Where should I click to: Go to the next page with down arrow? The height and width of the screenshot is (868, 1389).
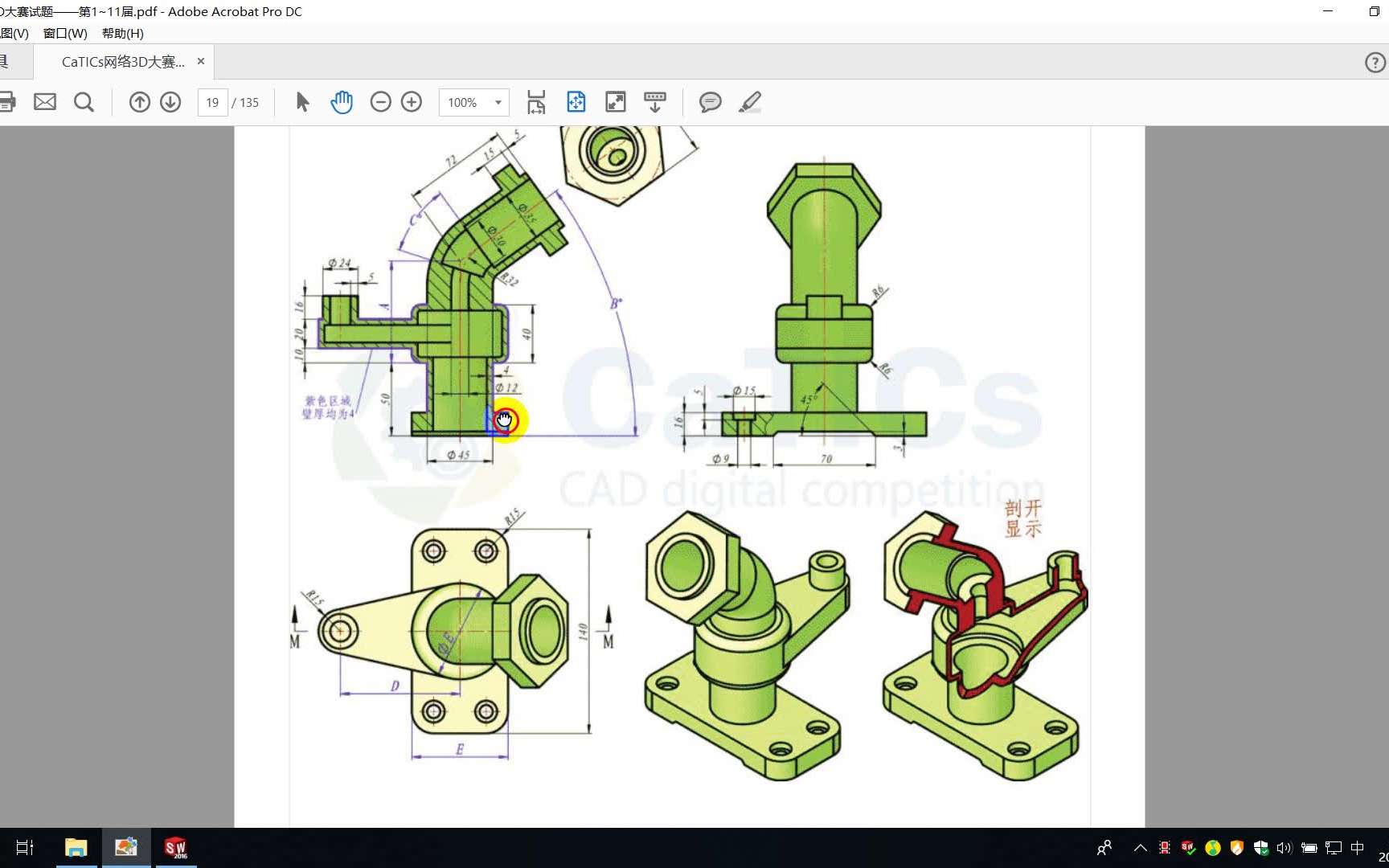[x=170, y=102]
